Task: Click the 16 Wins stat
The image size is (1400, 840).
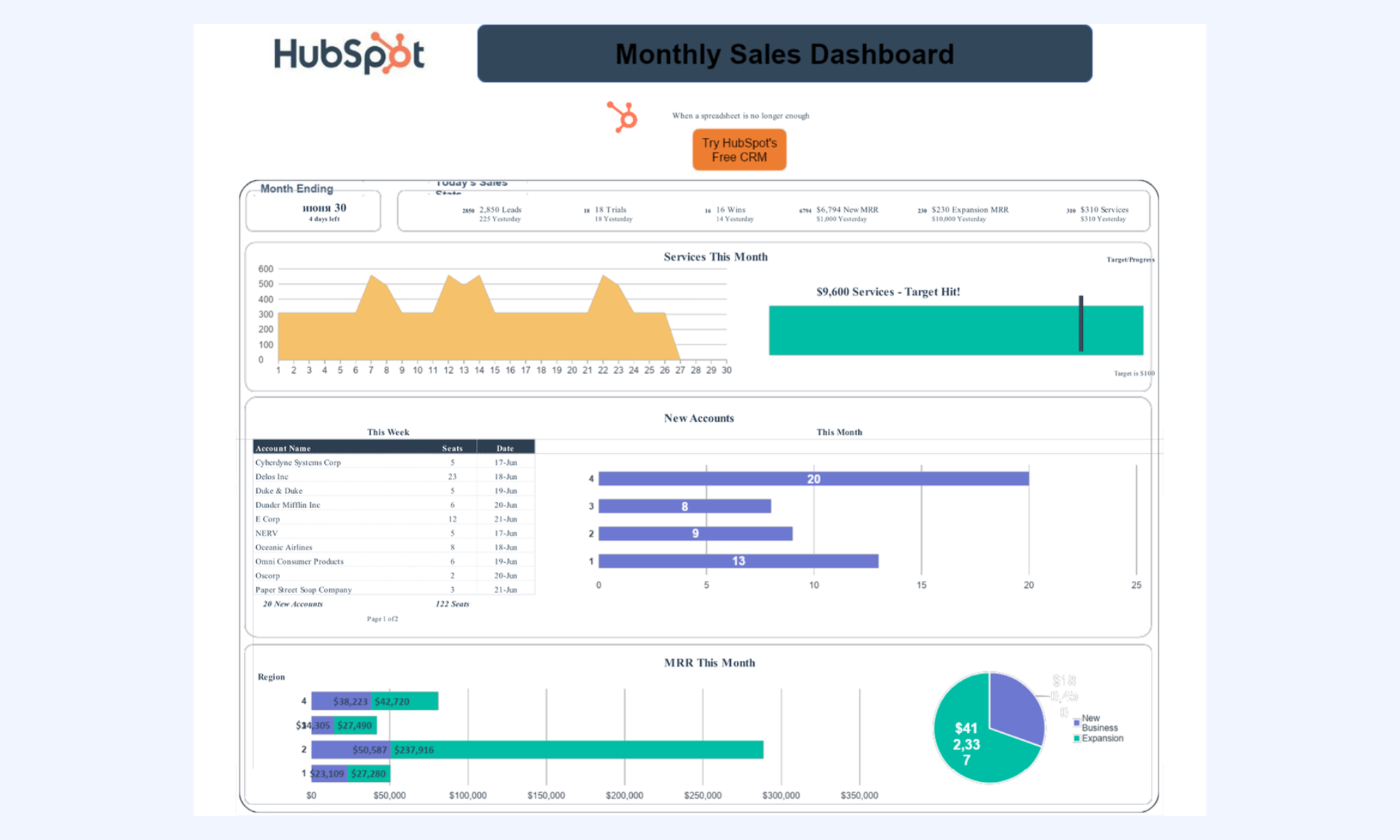Action: 729,213
